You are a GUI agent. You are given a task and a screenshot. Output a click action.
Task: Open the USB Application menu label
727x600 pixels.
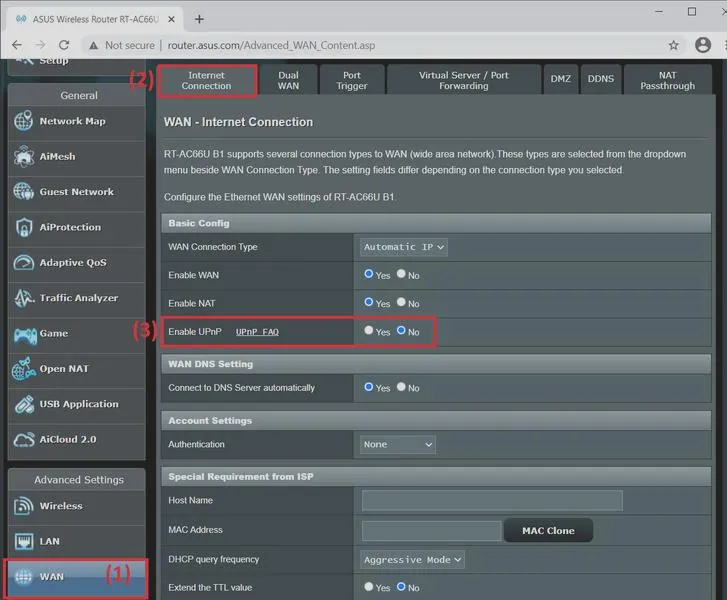point(79,404)
